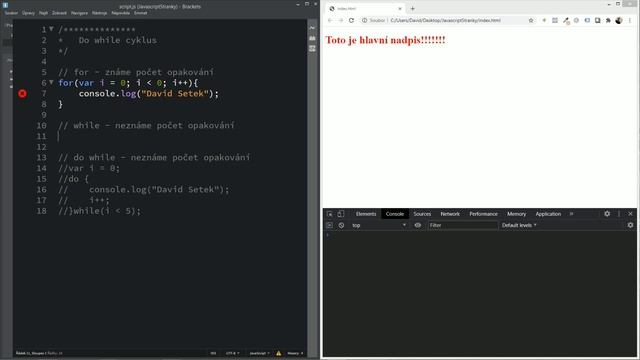The height and width of the screenshot is (360, 640).
Task: Bookmark page with star icon
Action: click(531, 20)
